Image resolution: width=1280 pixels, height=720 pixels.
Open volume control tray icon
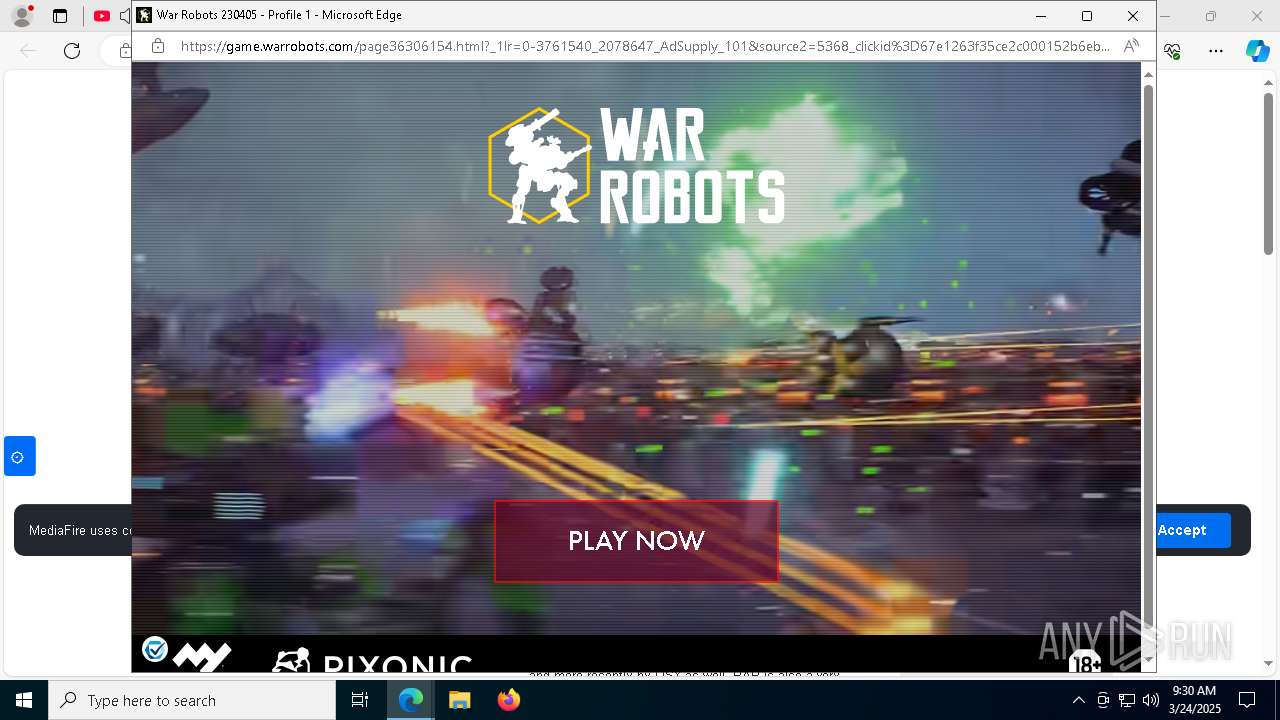coord(1151,700)
